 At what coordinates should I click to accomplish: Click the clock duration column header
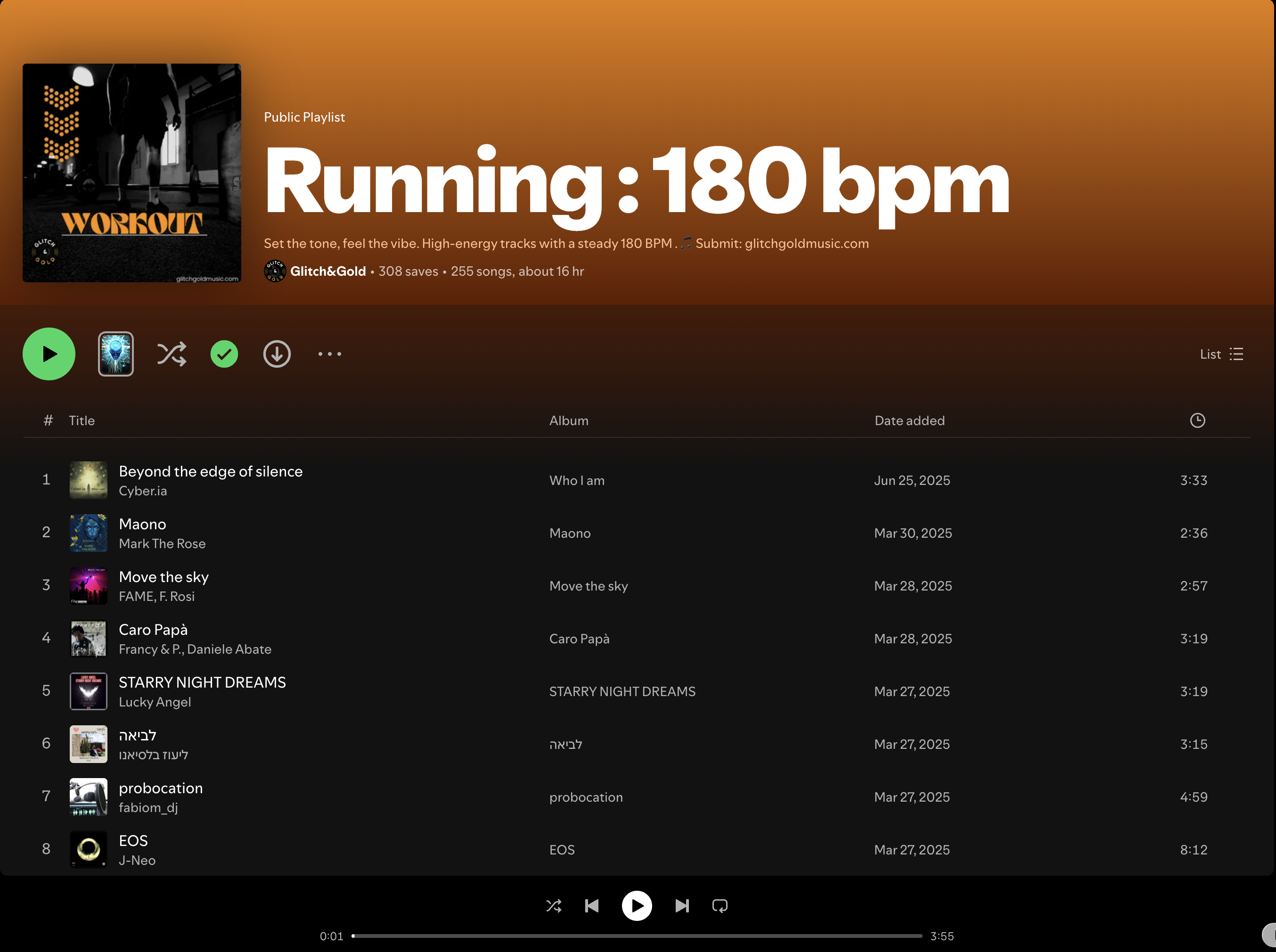[1197, 421]
